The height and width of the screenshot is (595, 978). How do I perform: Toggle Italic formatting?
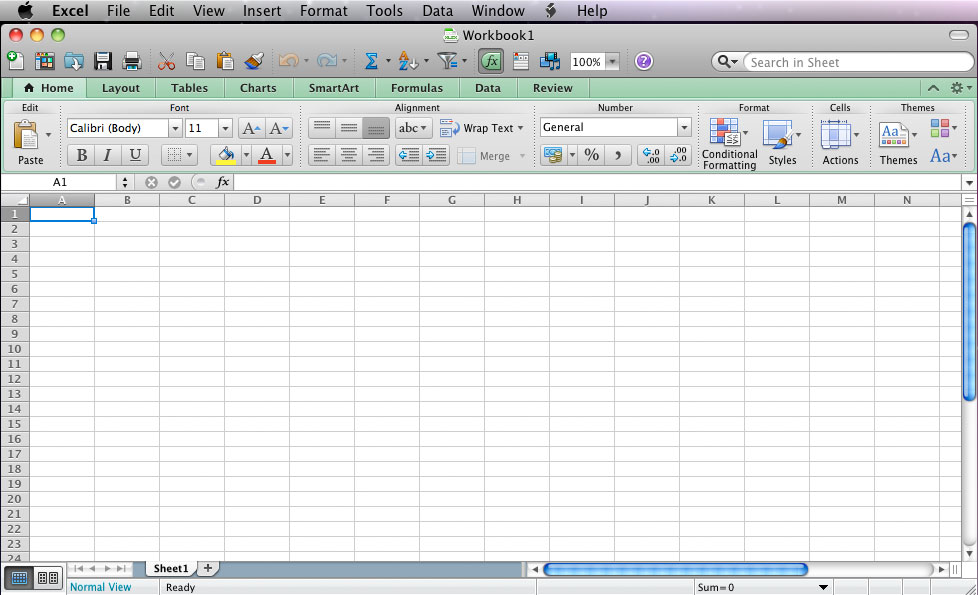[107, 155]
